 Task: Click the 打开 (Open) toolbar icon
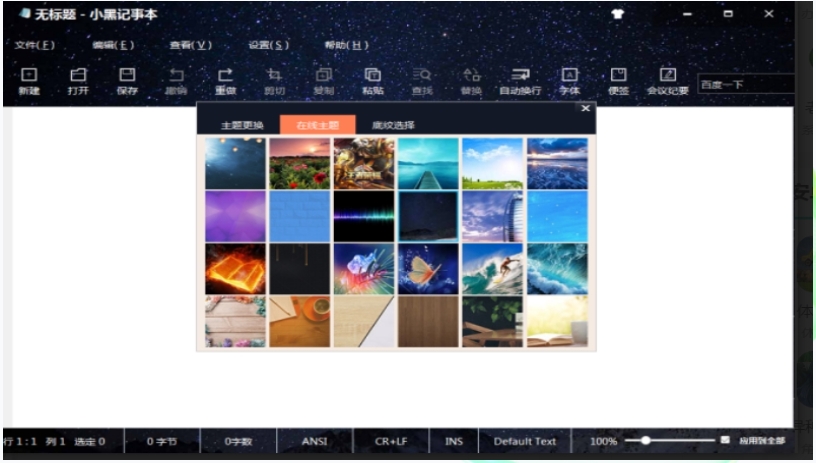[x=78, y=81]
